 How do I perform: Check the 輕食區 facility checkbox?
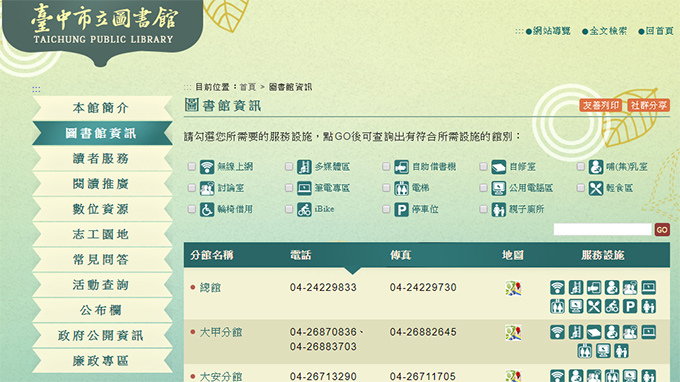click(580, 188)
